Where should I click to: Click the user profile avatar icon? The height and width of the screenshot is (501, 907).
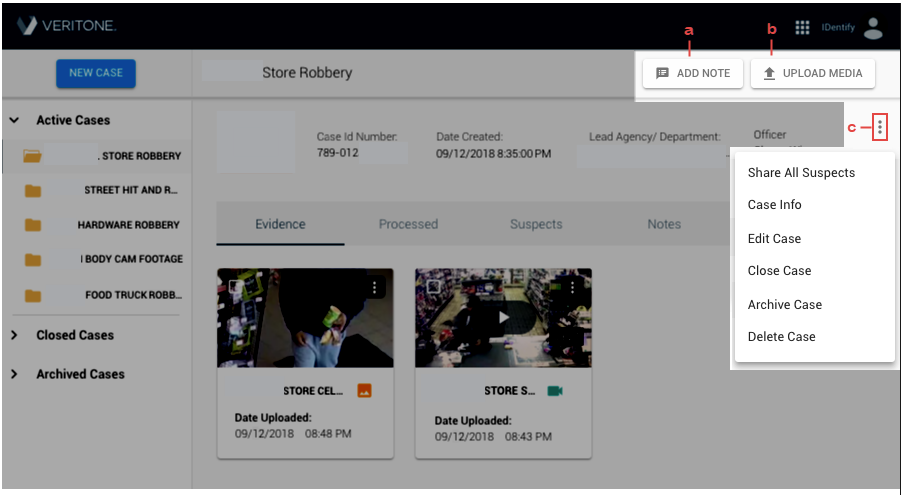873,28
